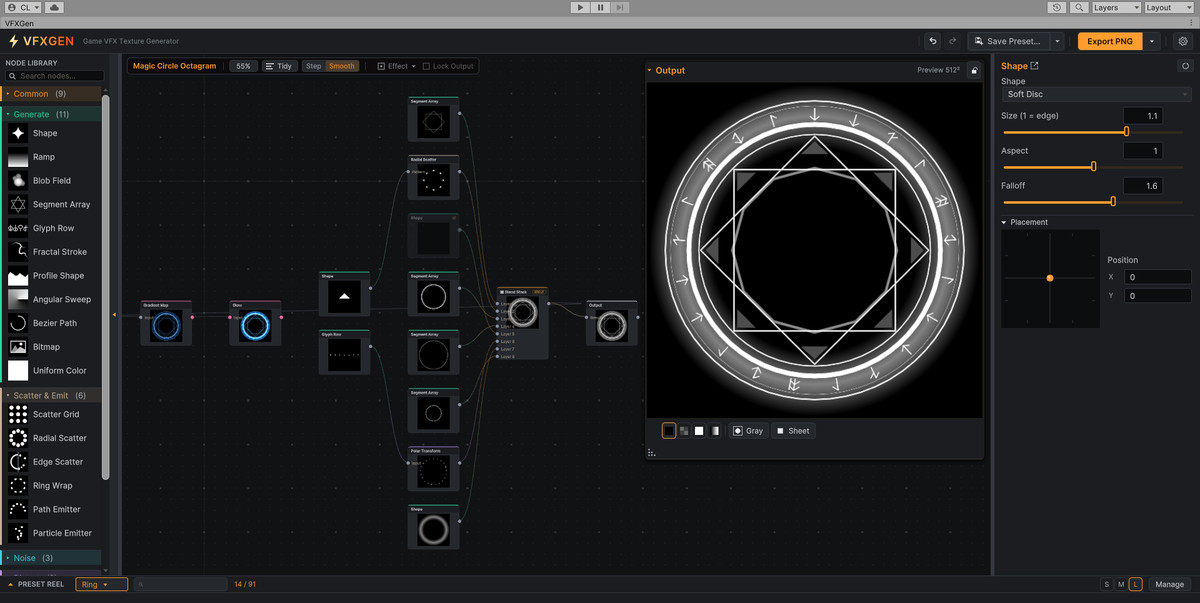Set preview background to black

click(669, 431)
